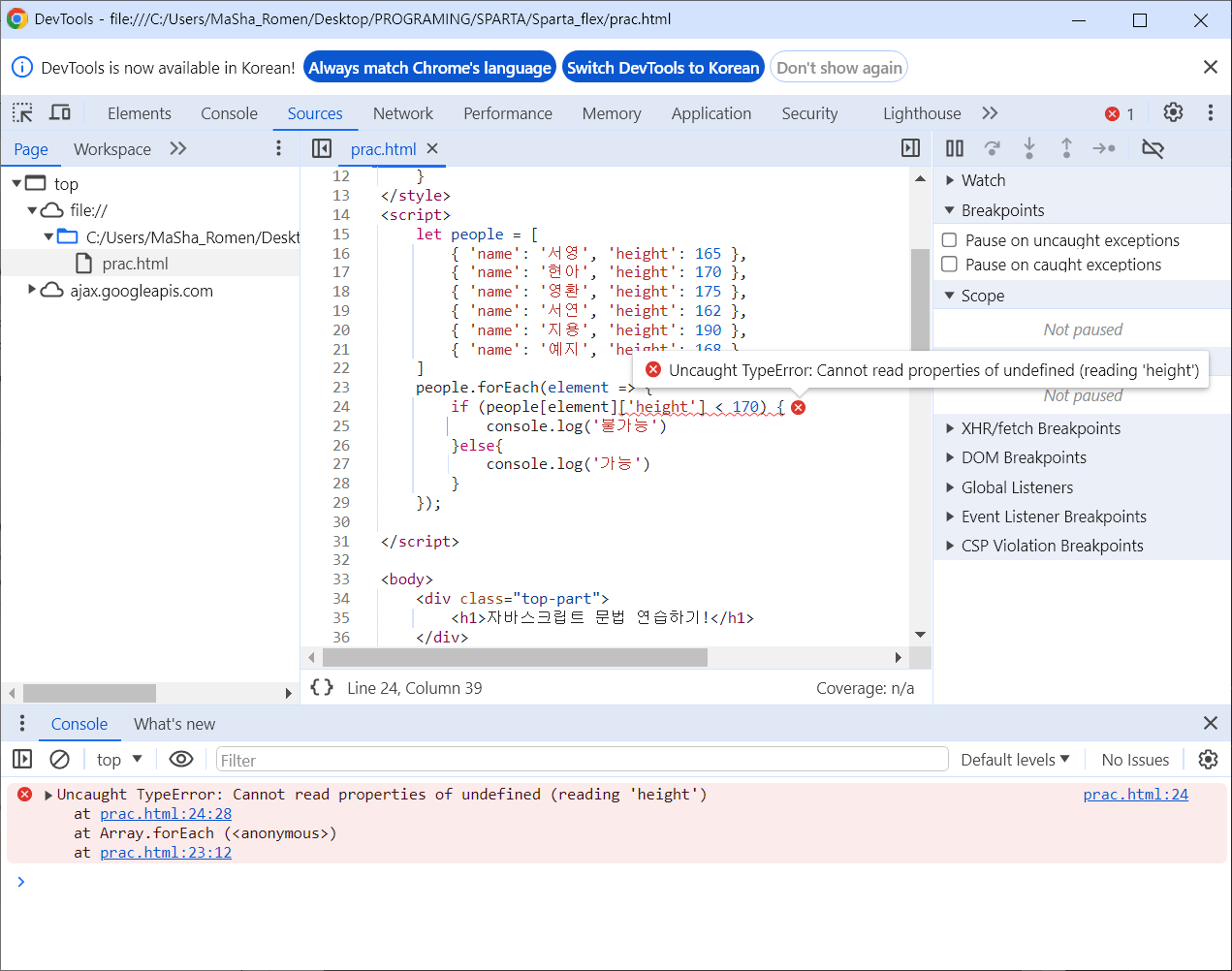The width and height of the screenshot is (1232, 971).
Task: Toggle the console sidebar icon
Action: (x=22, y=759)
